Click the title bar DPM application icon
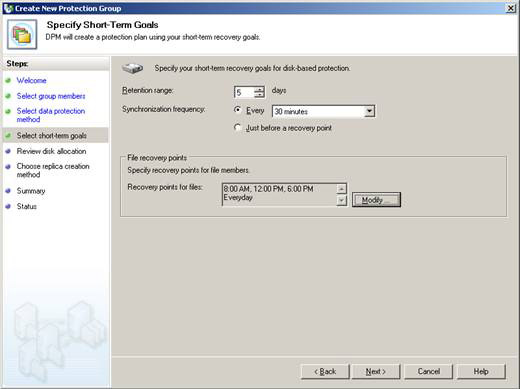520x389 pixels. tap(8, 8)
